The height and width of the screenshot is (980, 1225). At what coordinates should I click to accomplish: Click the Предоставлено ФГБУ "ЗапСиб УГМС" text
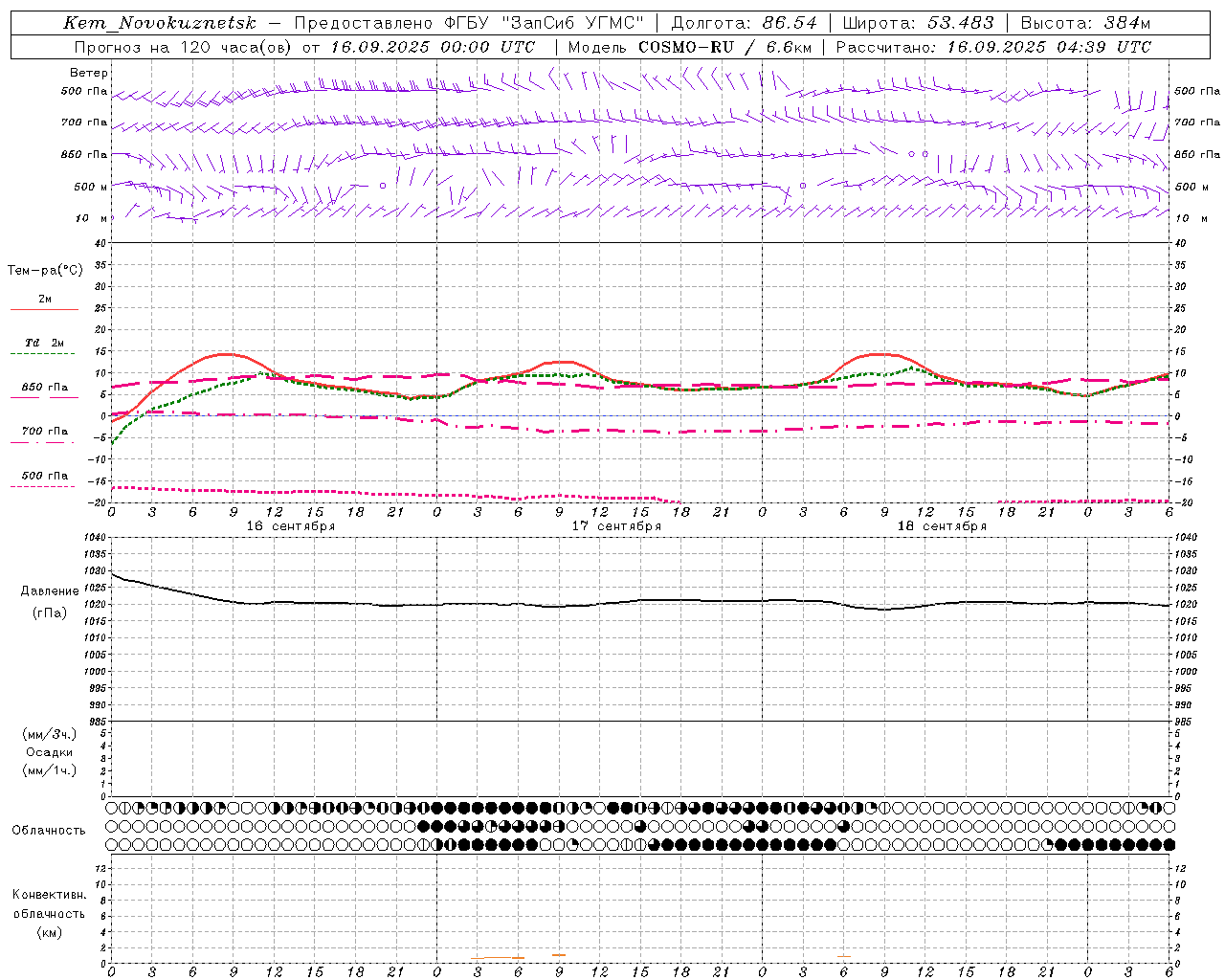point(469,23)
